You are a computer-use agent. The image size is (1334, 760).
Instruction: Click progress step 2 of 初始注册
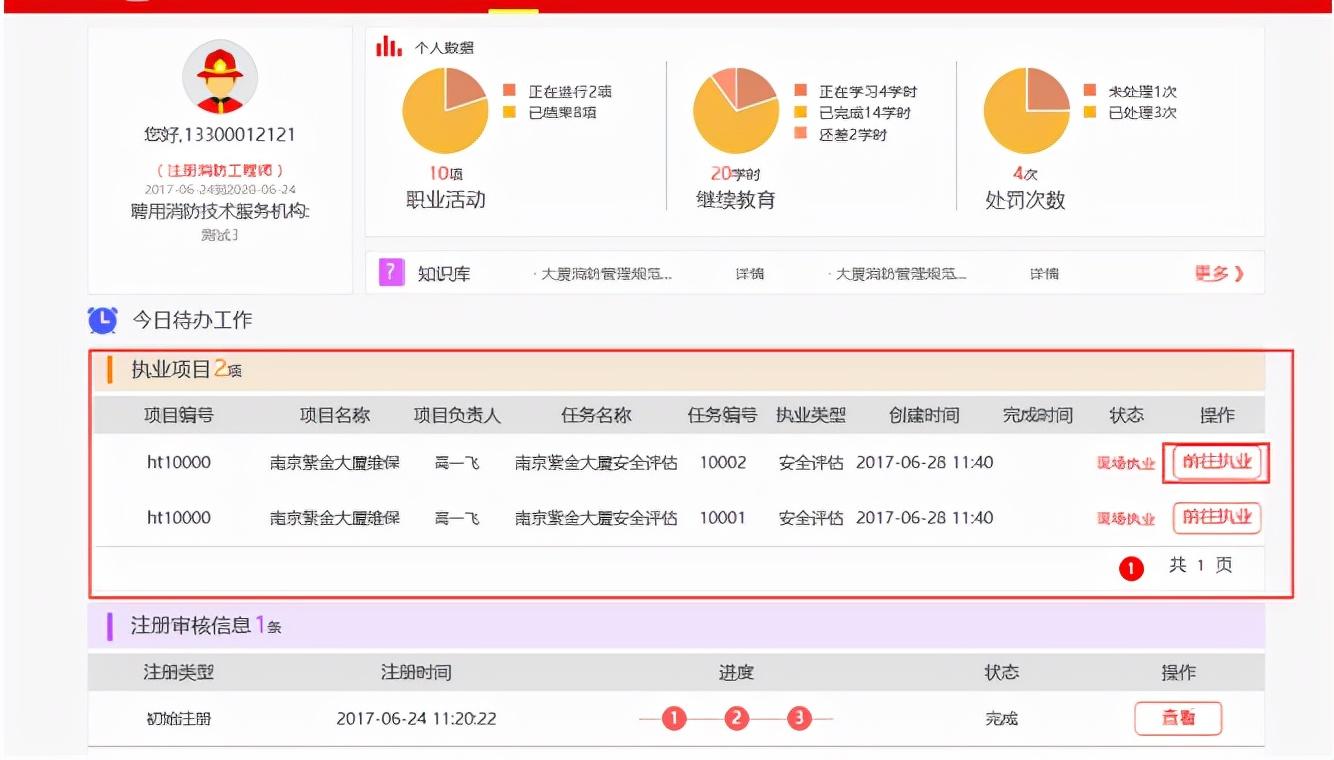[737, 718]
